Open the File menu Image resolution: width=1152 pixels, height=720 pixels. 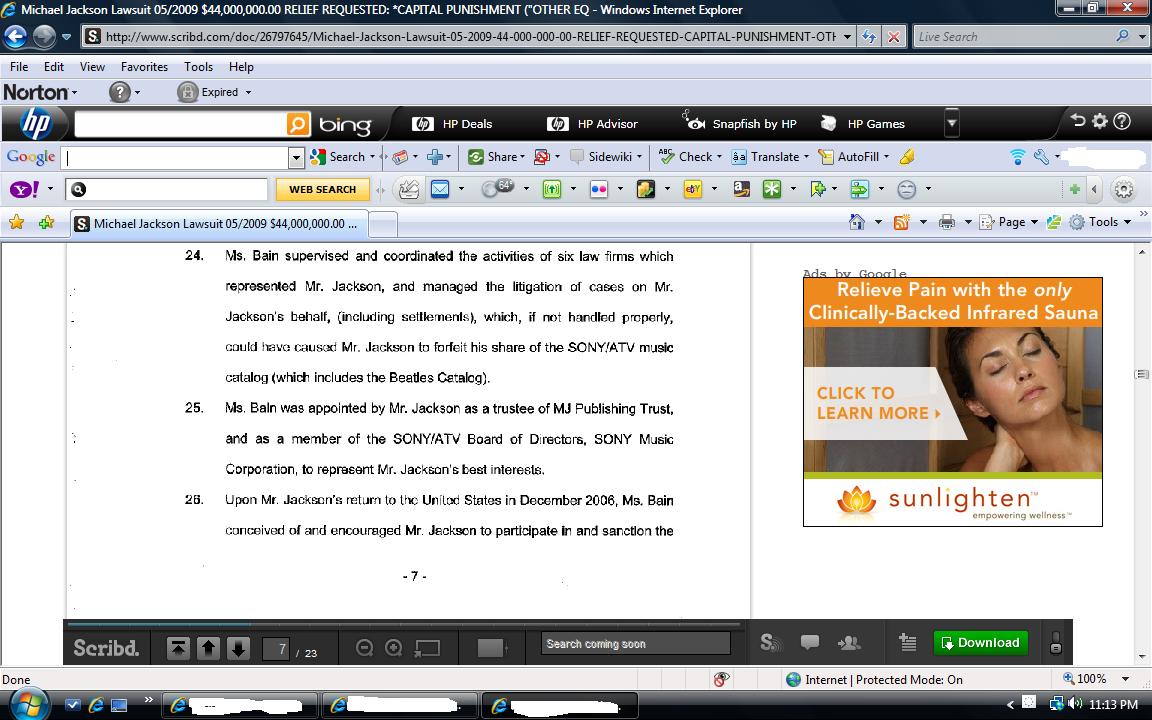19,67
